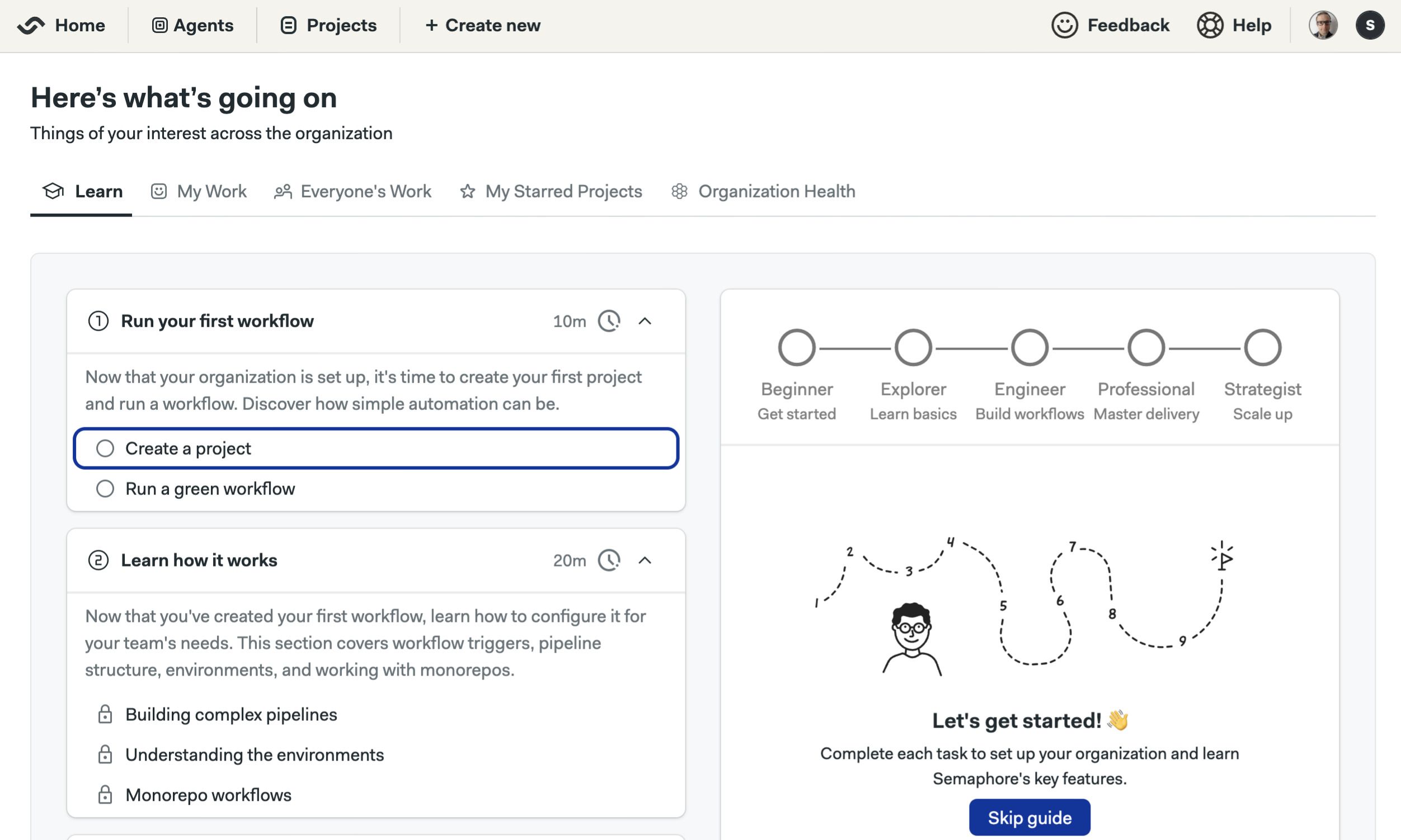Click the Scale up label under Strategist
This screenshot has height=840, width=1401.
tap(1263, 414)
